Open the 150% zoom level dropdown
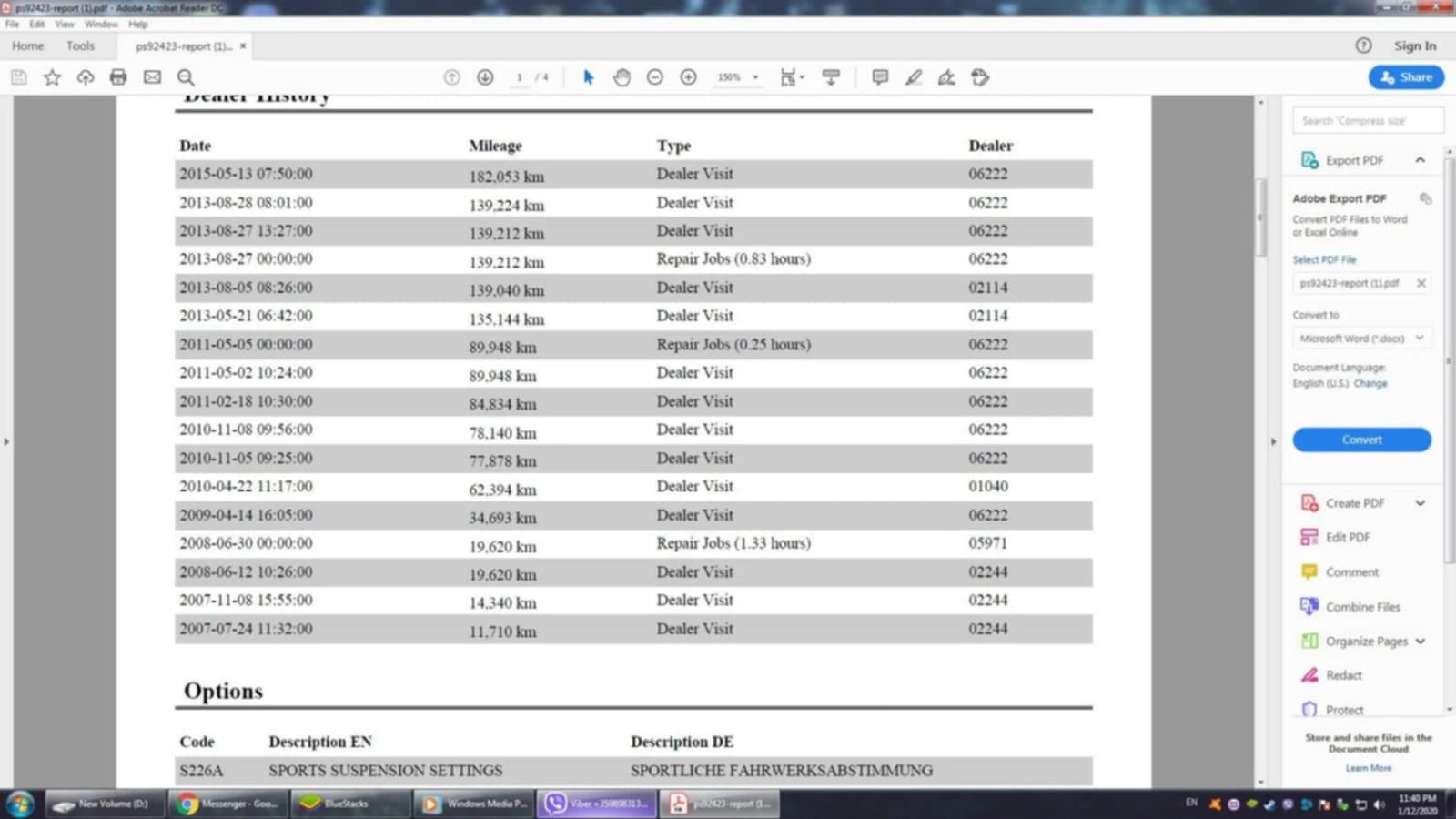The image size is (1456, 819). pos(738,77)
